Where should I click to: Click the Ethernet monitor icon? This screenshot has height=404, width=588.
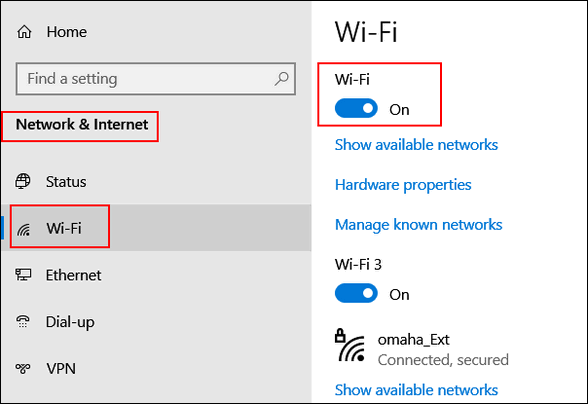(x=23, y=275)
